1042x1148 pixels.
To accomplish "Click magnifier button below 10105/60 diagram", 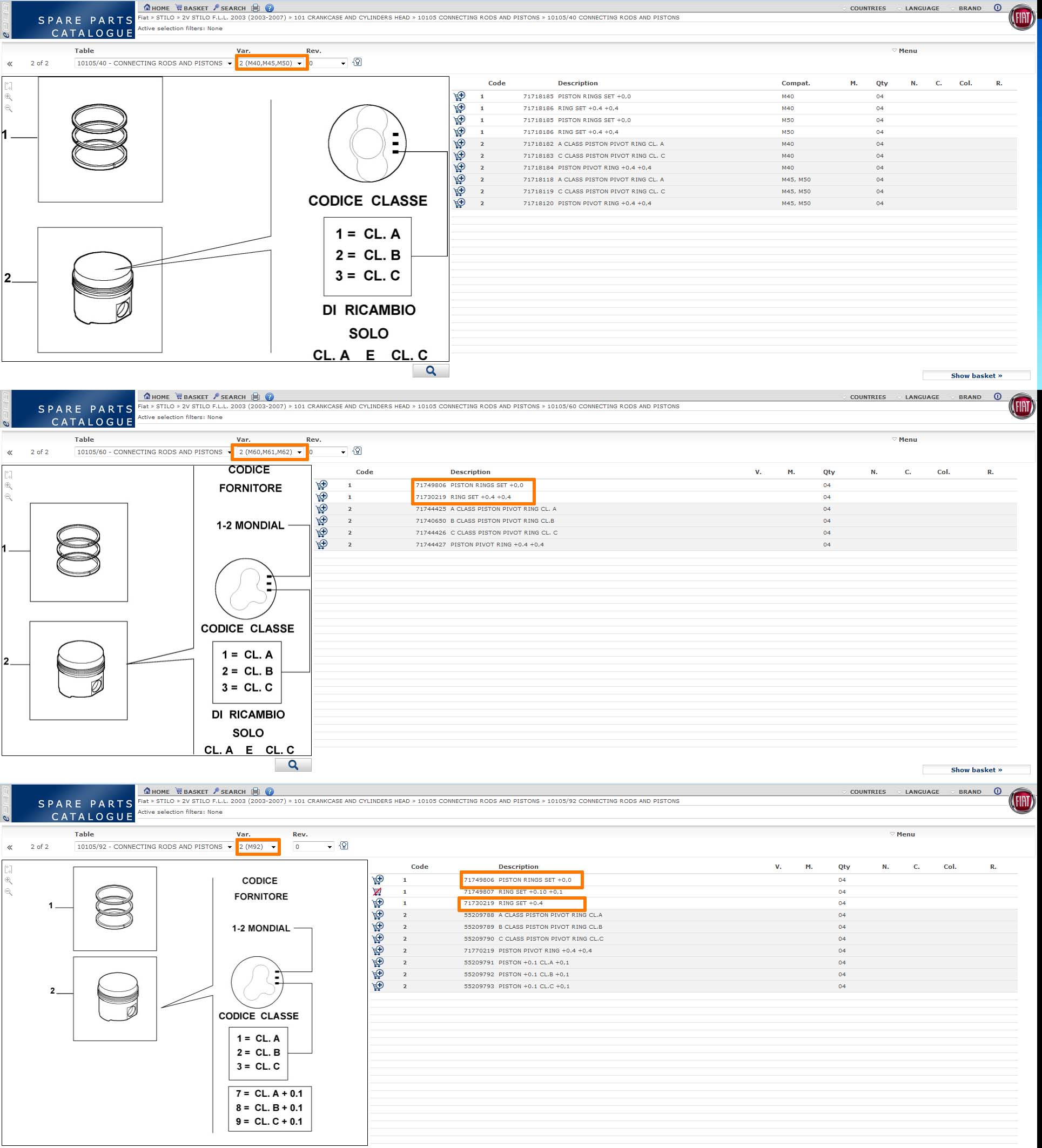I will [293, 765].
